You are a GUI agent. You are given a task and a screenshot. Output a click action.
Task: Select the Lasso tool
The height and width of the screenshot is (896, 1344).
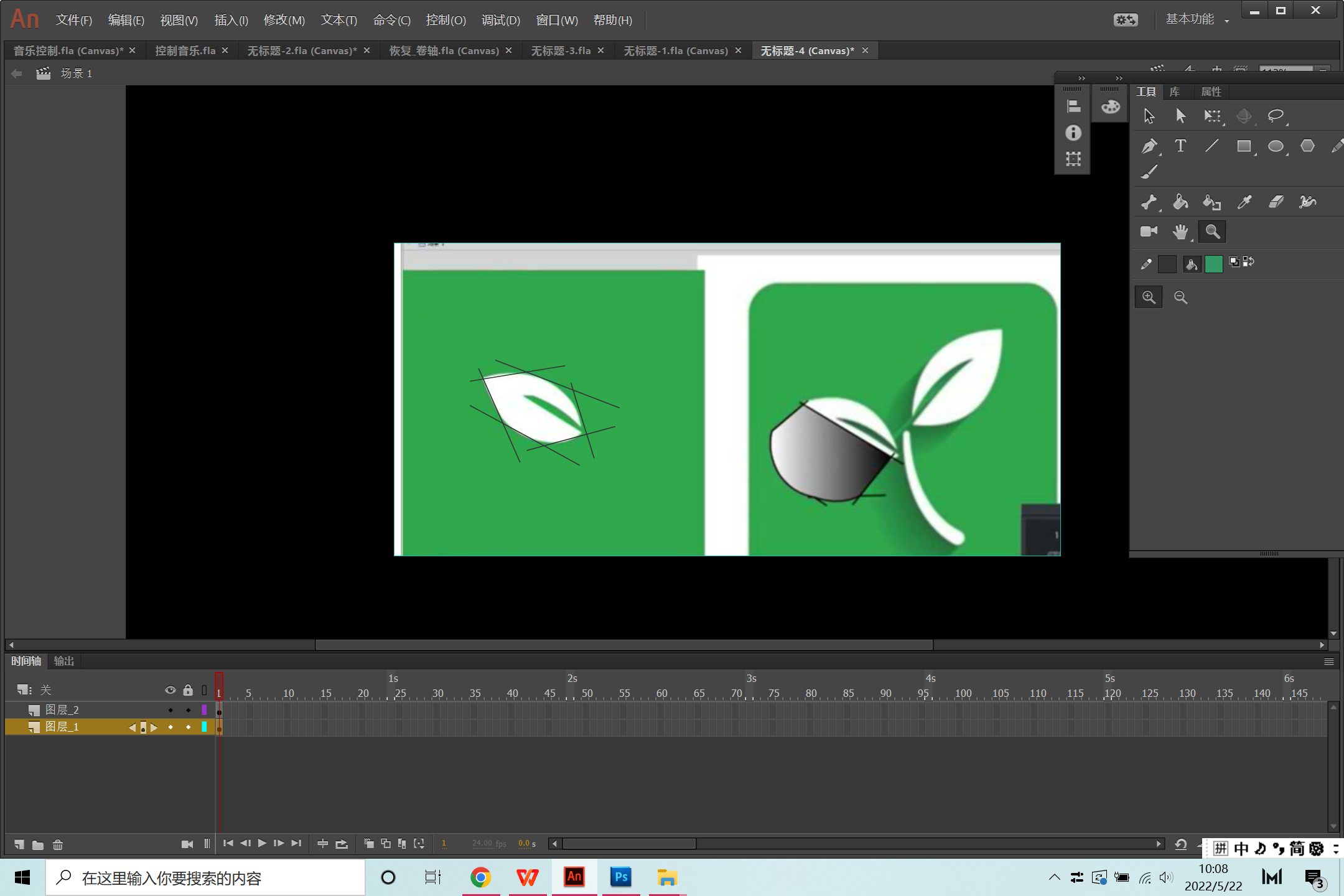[1276, 116]
